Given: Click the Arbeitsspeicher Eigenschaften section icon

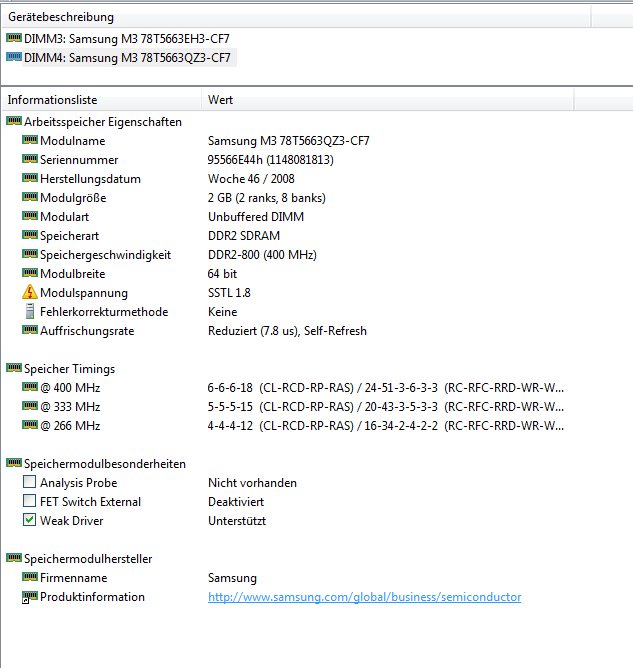Looking at the screenshot, I should coord(14,121).
